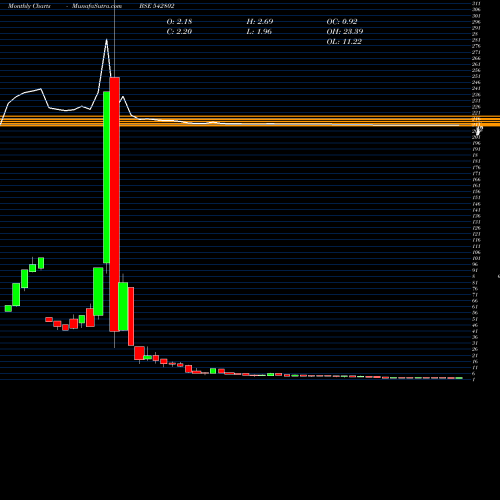This screenshot has height=500, width=500.
Task: Click the MunafaSutra.com label
Action: point(97,6)
